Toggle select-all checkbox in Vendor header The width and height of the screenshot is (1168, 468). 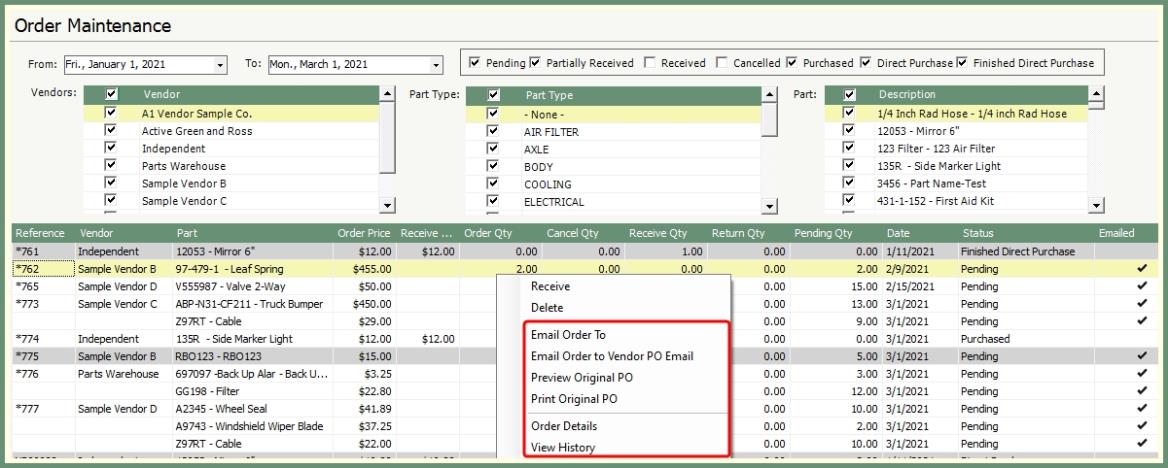[111, 94]
